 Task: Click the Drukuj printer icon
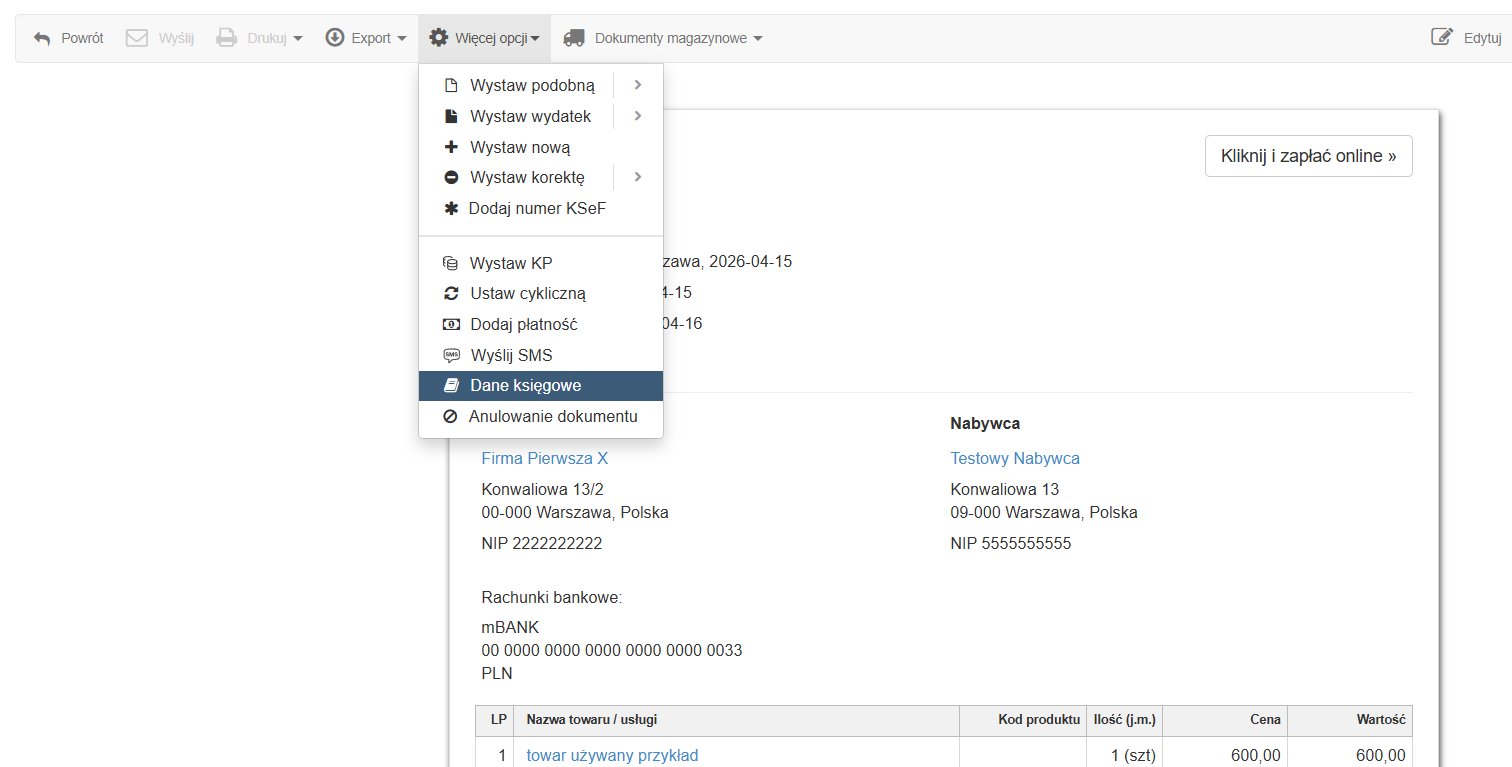pos(227,38)
